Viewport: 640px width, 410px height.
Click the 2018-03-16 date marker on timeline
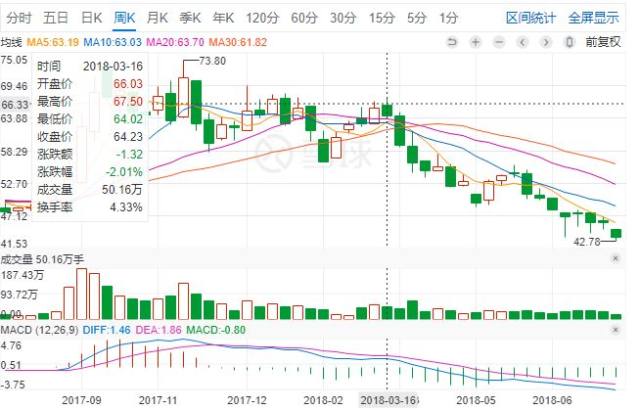coord(387,398)
